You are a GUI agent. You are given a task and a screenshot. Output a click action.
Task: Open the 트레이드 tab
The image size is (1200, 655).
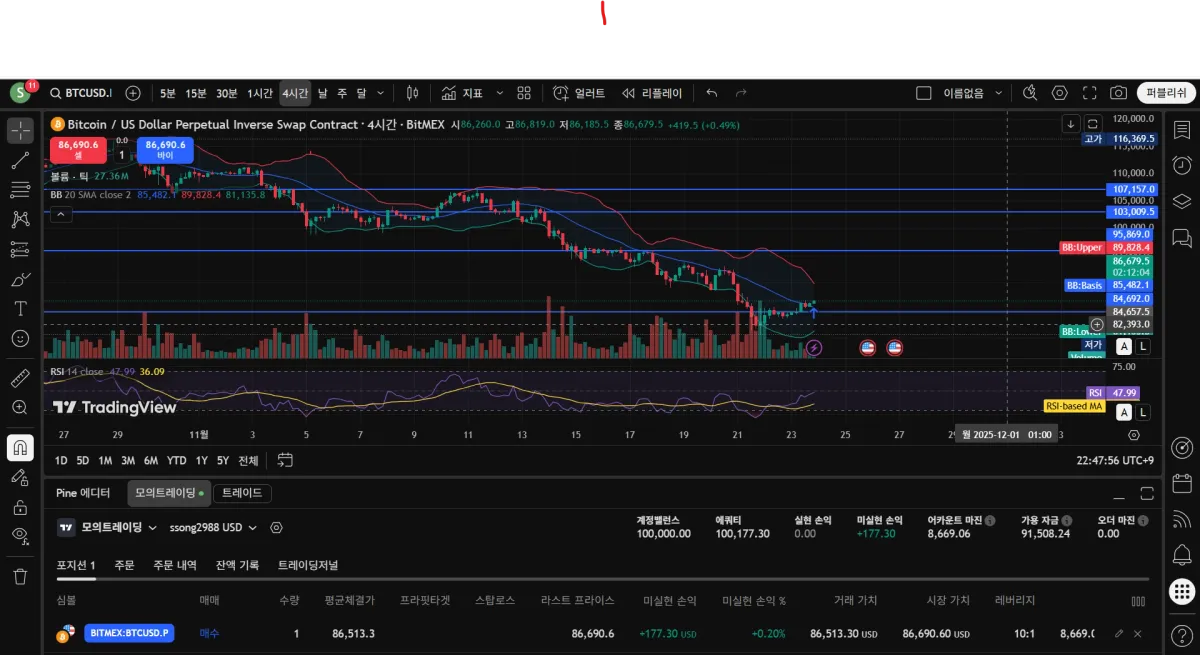[x=242, y=493]
